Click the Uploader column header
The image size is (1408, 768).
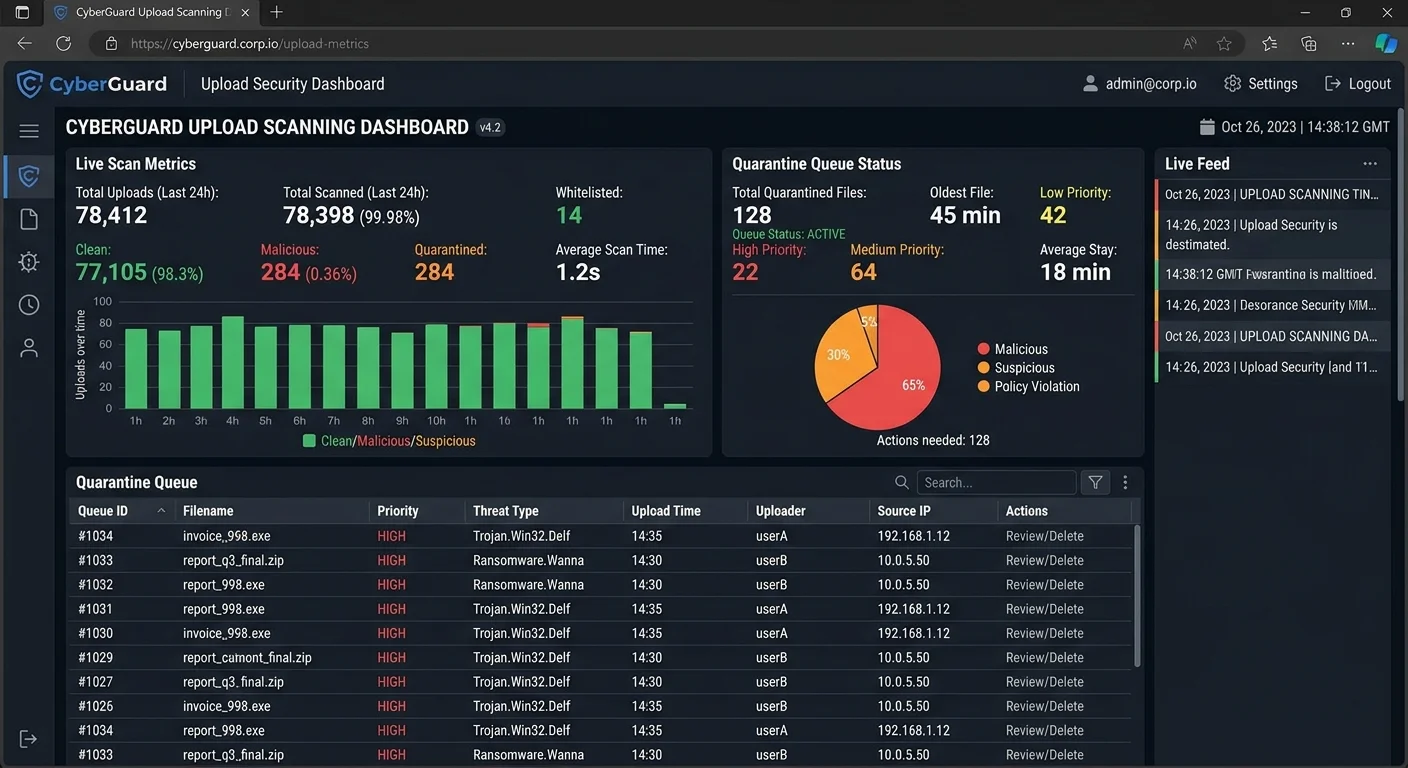[x=781, y=510]
